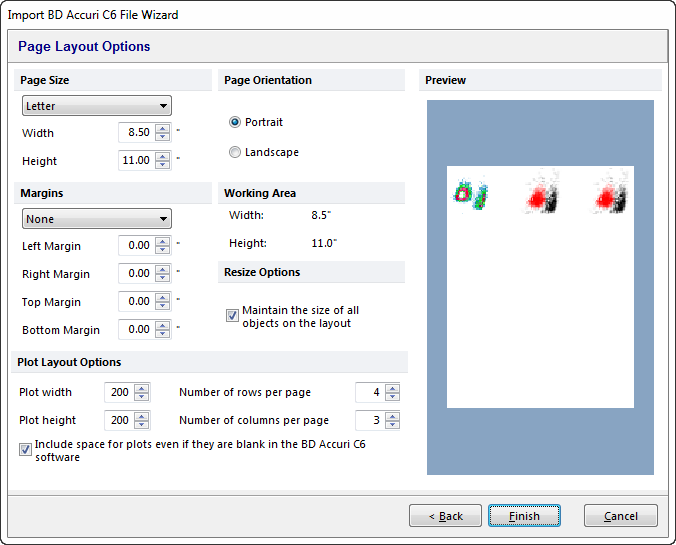Increase the Plot width value
The height and width of the screenshot is (545, 676).
click(x=142, y=388)
